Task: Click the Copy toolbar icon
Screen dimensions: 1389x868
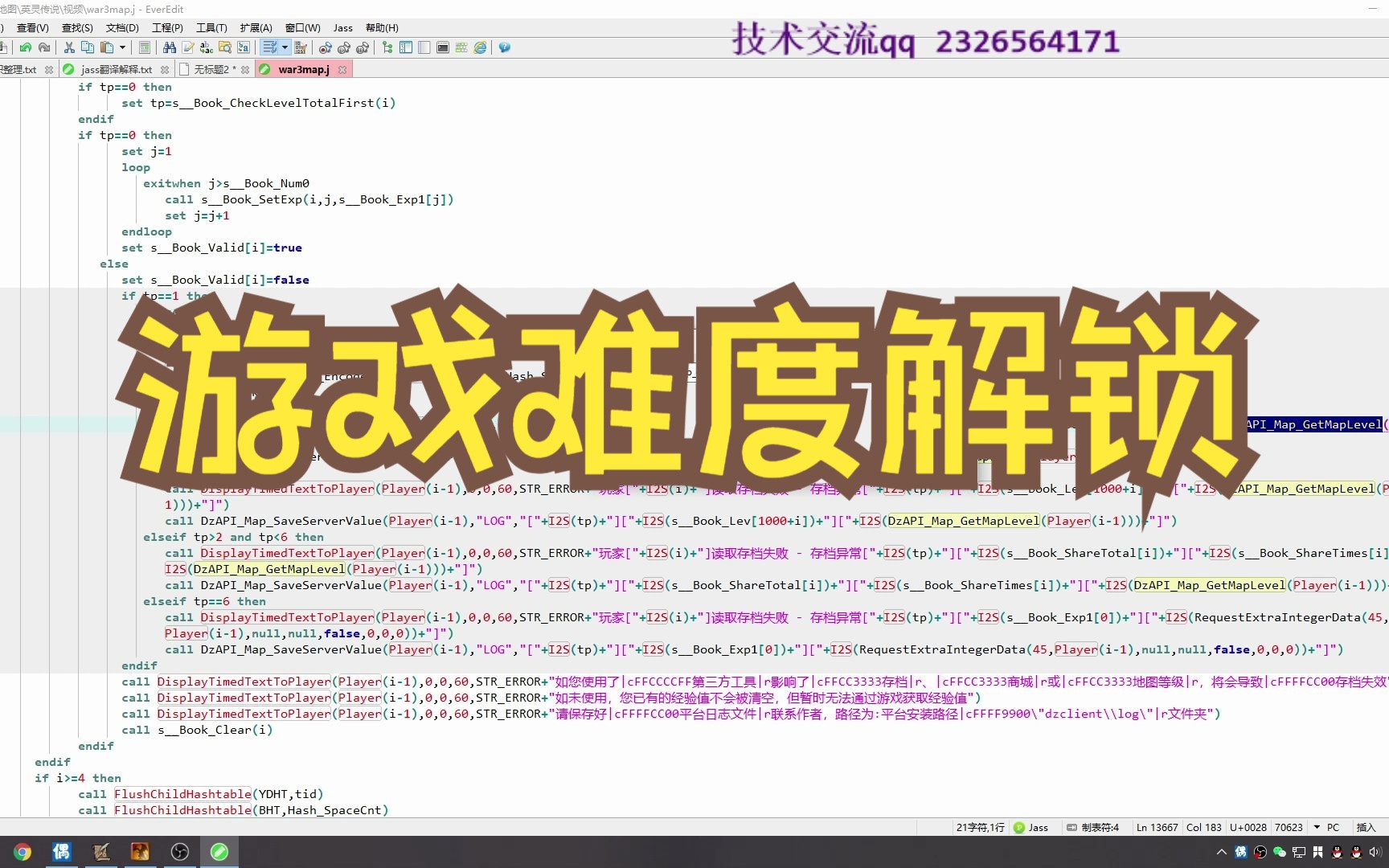Action: point(88,47)
